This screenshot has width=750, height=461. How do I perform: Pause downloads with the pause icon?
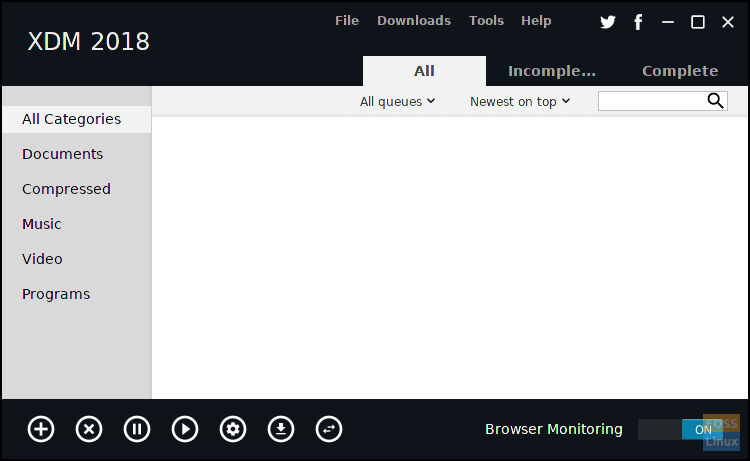tap(137, 429)
